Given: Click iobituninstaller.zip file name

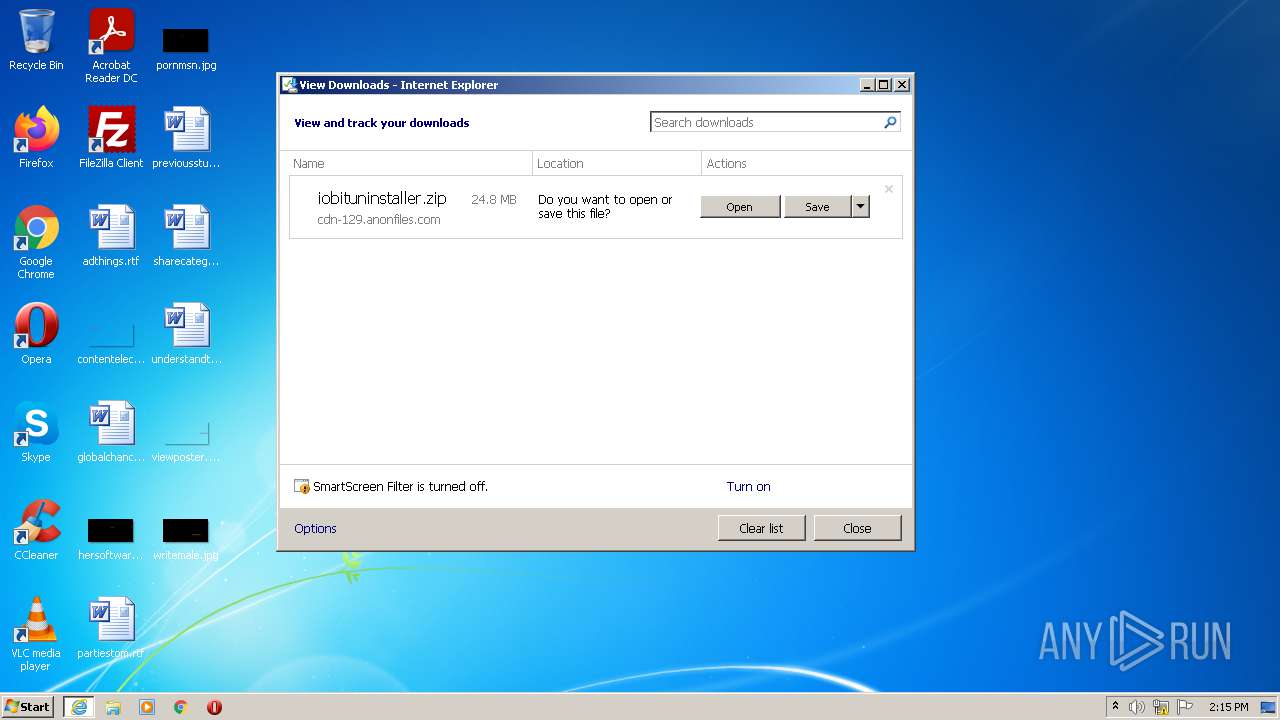Looking at the screenshot, I should 382,198.
